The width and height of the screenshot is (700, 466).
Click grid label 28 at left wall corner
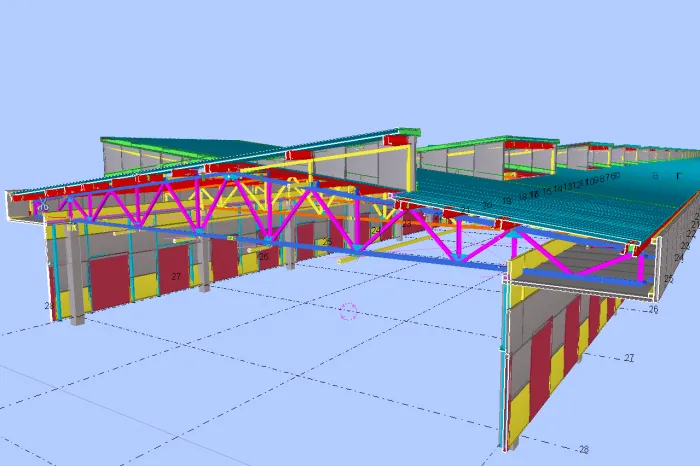(48, 305)
